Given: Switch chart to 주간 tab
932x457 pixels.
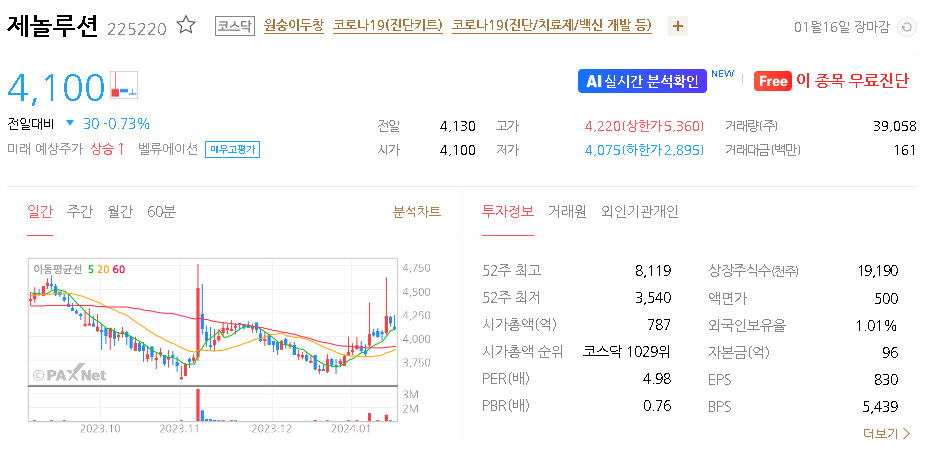Looking at the screenshot, I should (x=80, y=211).
